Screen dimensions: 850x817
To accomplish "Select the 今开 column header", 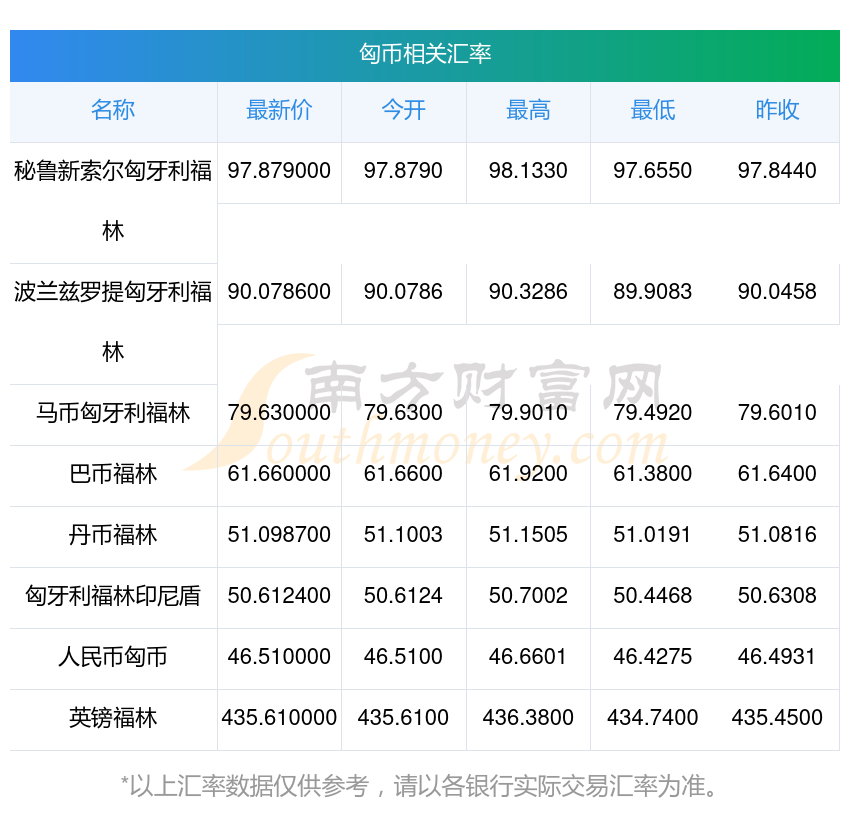I will [403, 110].
